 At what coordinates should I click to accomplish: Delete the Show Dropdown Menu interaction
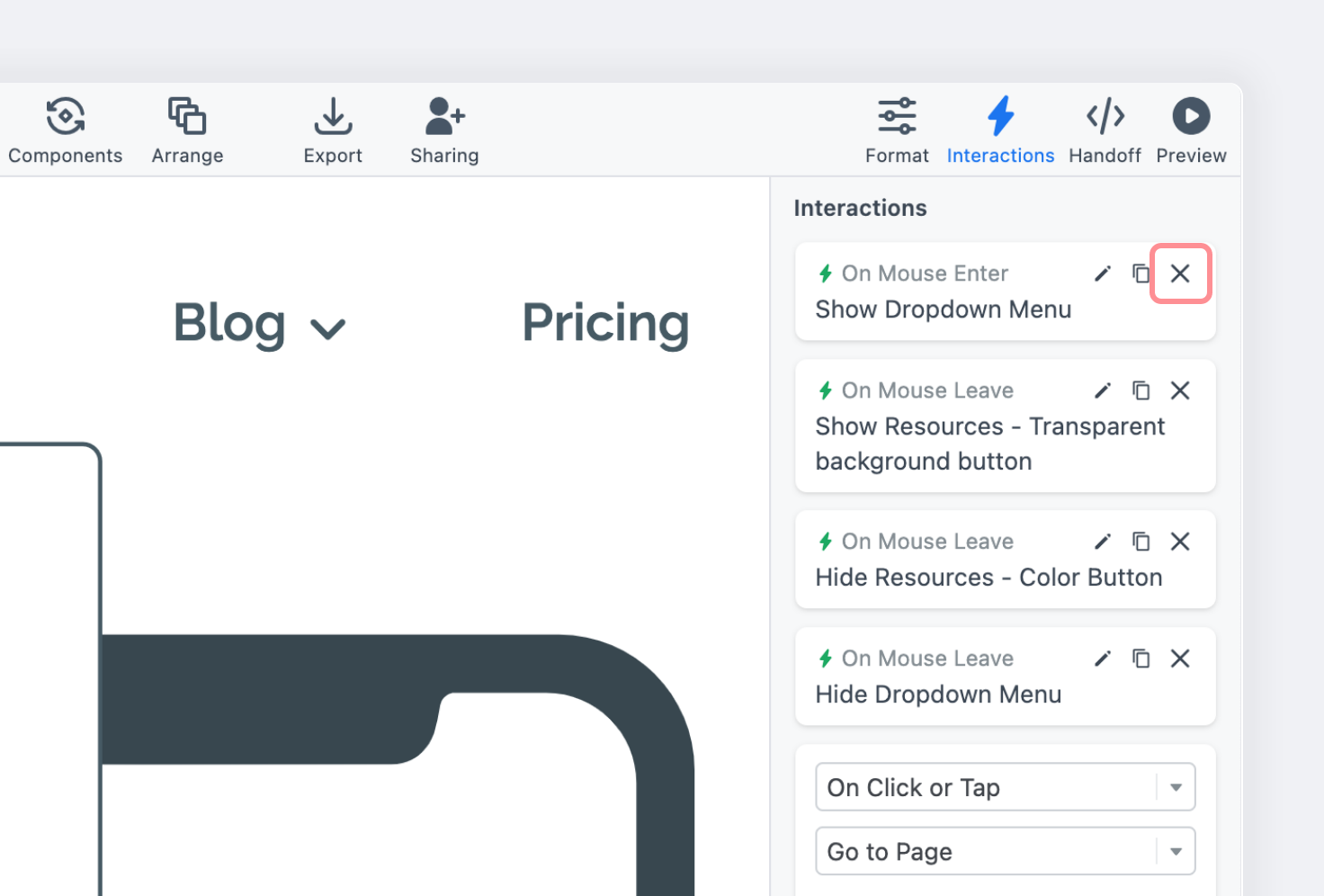pyautogui.click(x=1180, y=273)
